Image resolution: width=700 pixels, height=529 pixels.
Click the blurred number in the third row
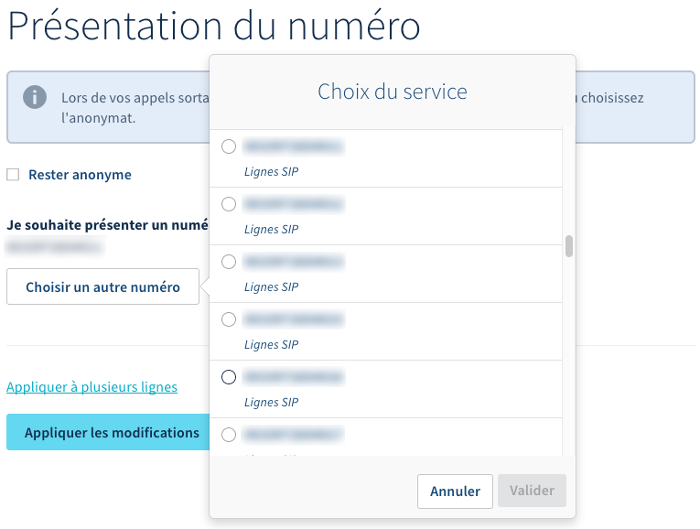coord(294,263)
